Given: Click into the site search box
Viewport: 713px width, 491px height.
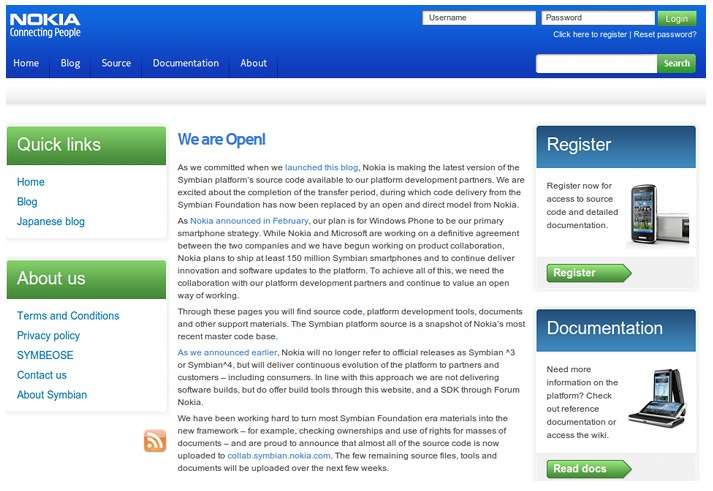Looking at the screenshot, I should pos(597,64).
